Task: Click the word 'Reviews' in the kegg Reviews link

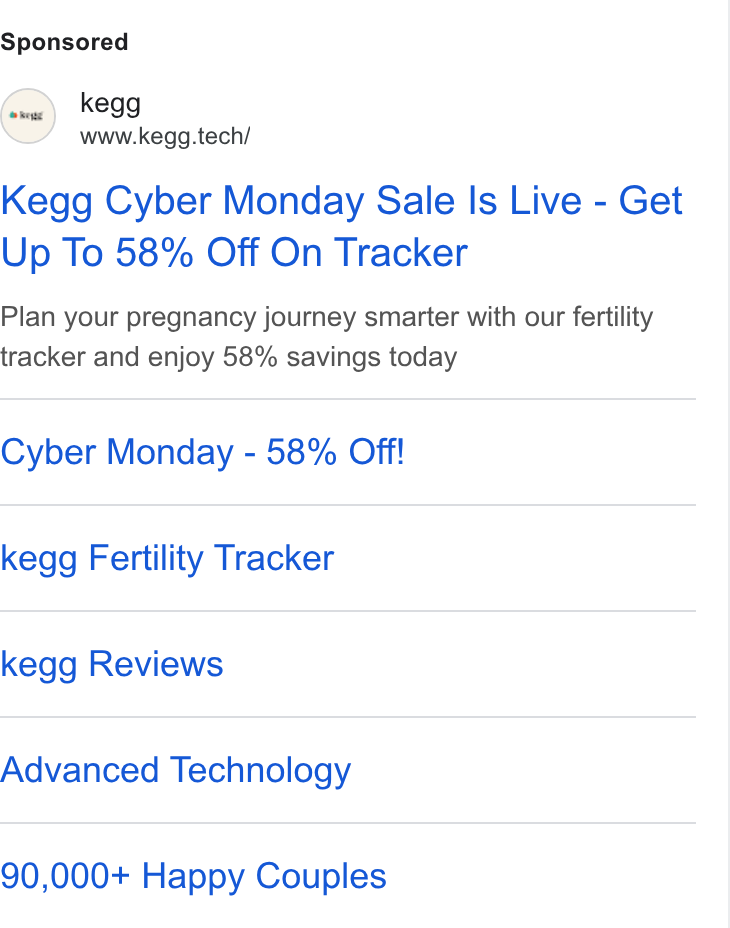Action: tap(156, 664)
